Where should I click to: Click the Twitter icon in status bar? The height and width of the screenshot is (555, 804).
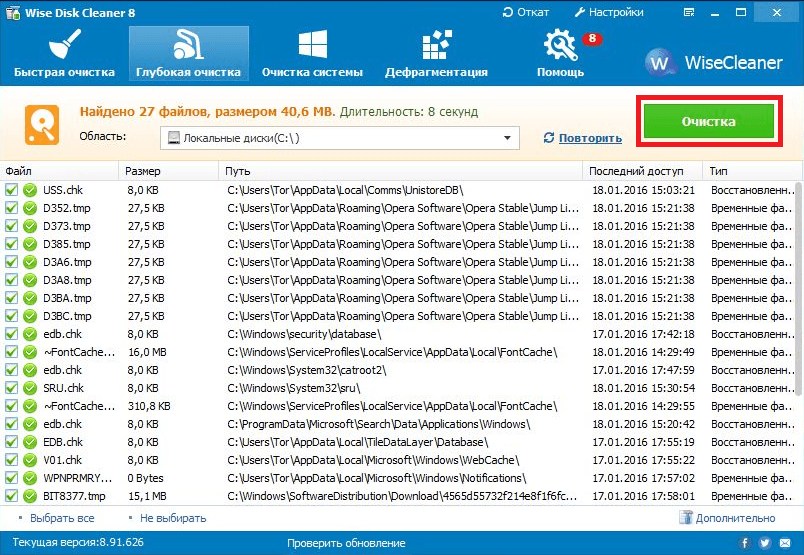coord(765,543)
